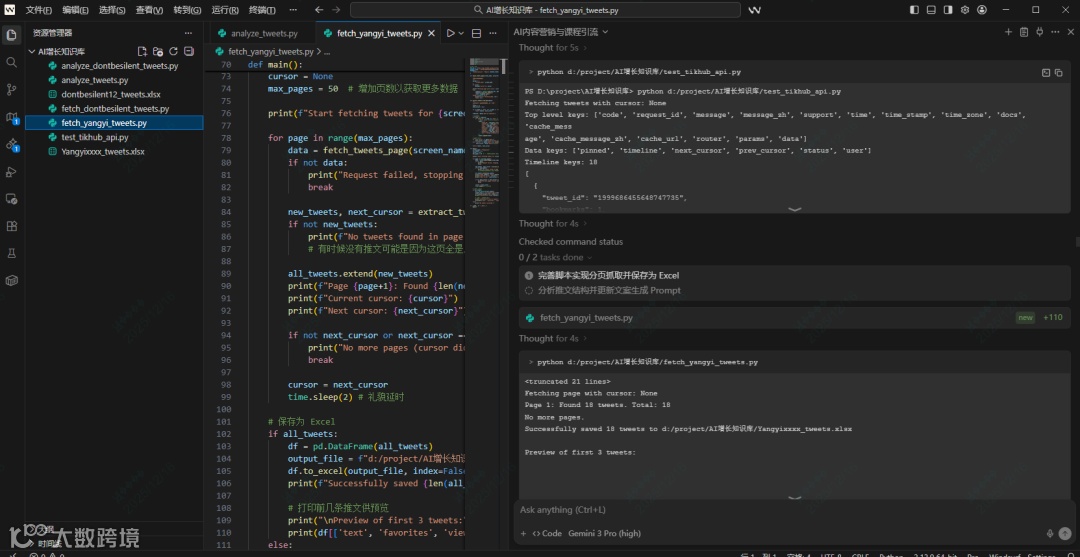Click the New File icon in explorer
1080x557 pixels.
click(143, 51)
